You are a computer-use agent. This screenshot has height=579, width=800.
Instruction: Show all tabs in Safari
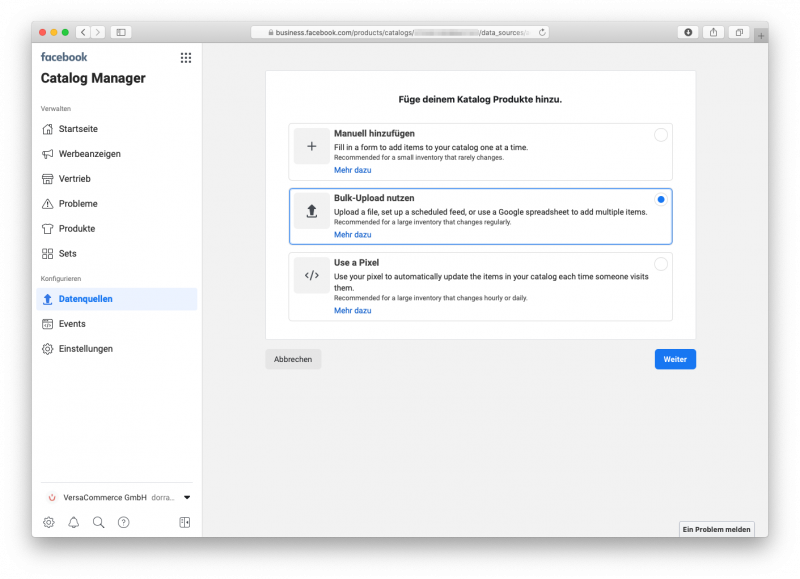[739, 32]
